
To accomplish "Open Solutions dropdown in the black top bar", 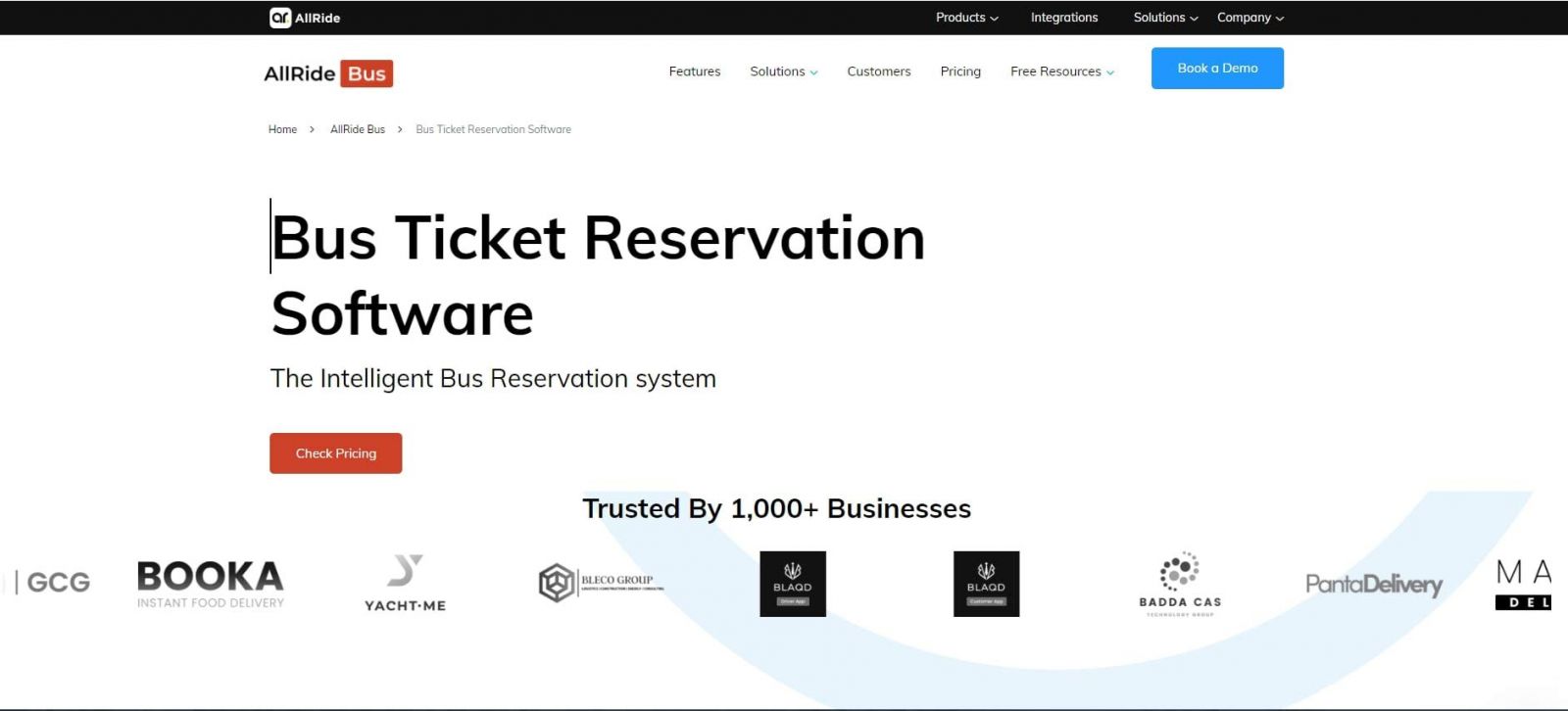I will click(x=1165, y=18).
